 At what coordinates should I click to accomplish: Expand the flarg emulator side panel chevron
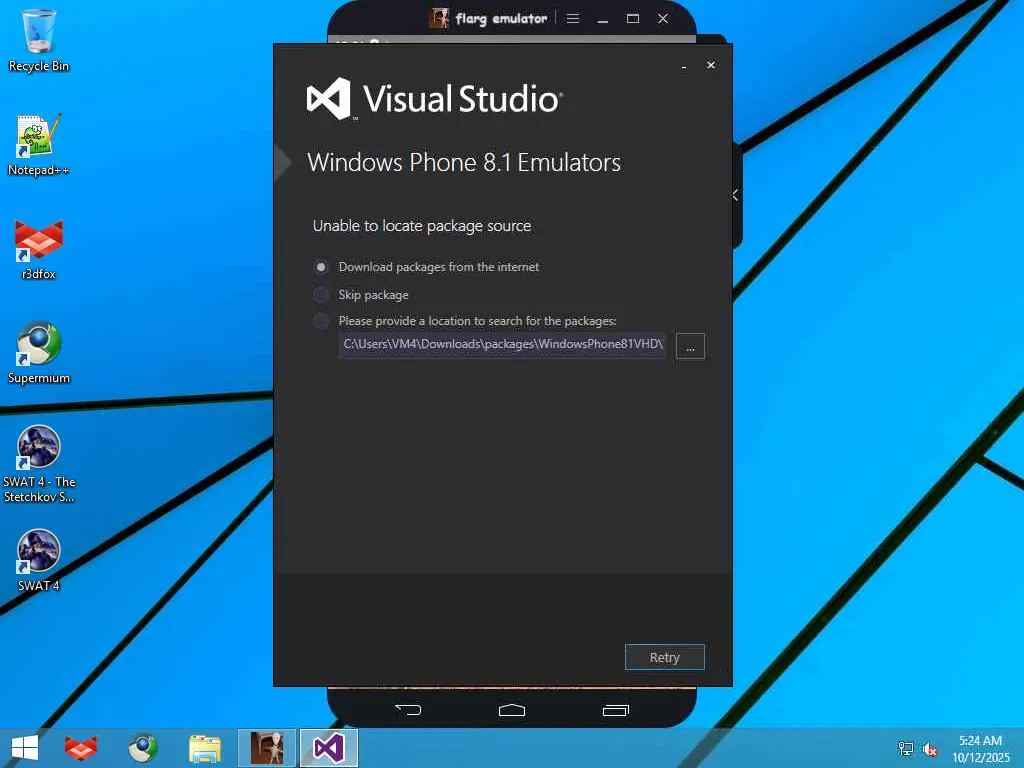click(735, 195)
